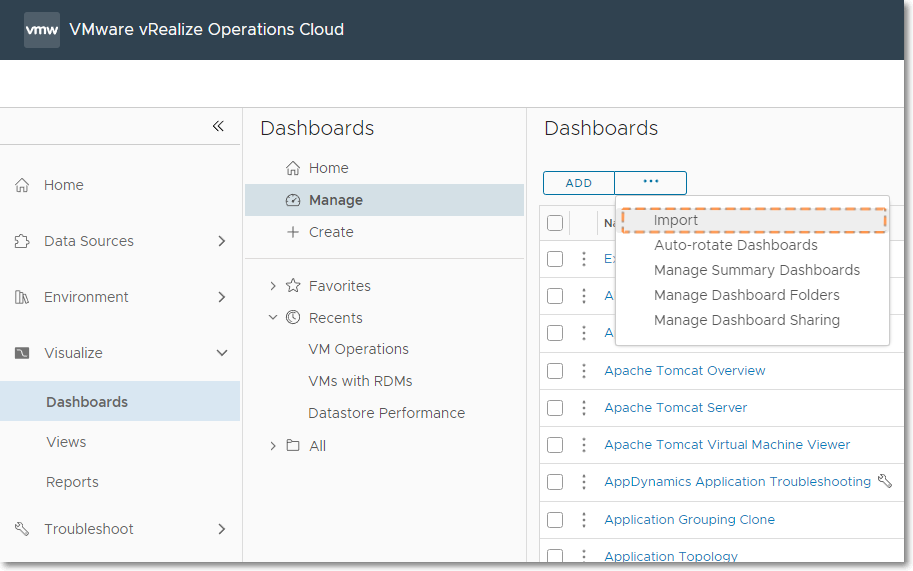This screenshot has height=571, width=913.
Task: Choose Import from the dropdown menu
Action: click(676, 220)
